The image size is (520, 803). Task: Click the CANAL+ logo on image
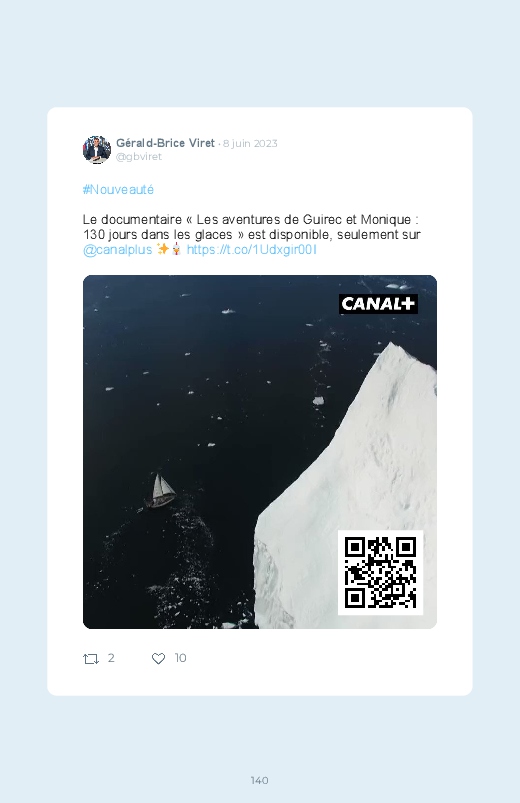378,304
